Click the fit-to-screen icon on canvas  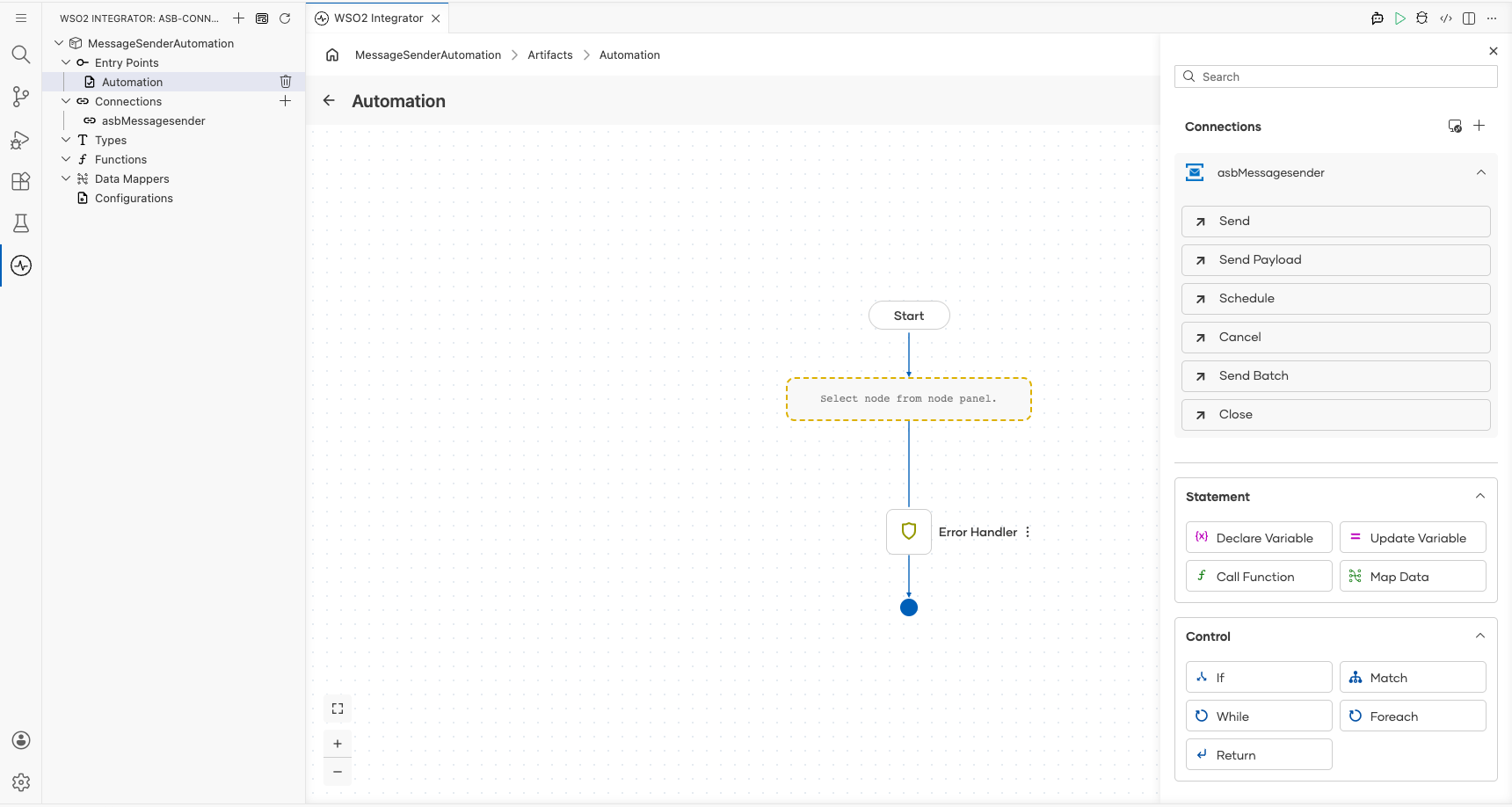pos(338,709)
